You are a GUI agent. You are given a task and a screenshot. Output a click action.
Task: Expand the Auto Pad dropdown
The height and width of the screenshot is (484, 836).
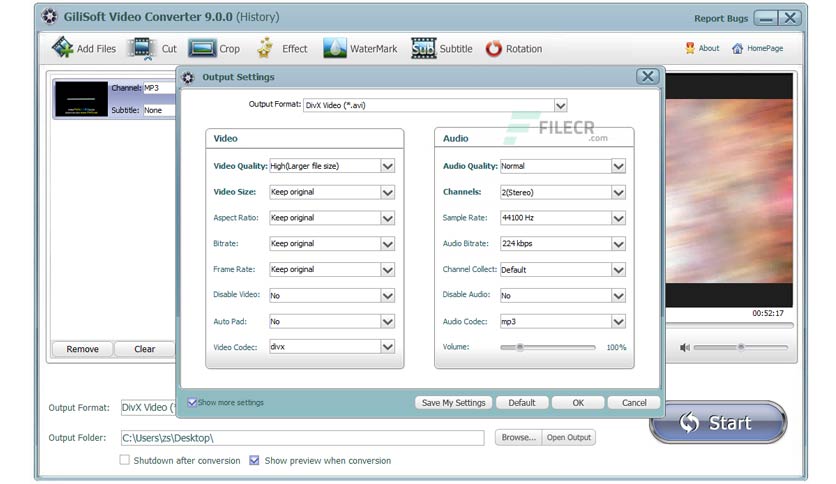point(388,321)
